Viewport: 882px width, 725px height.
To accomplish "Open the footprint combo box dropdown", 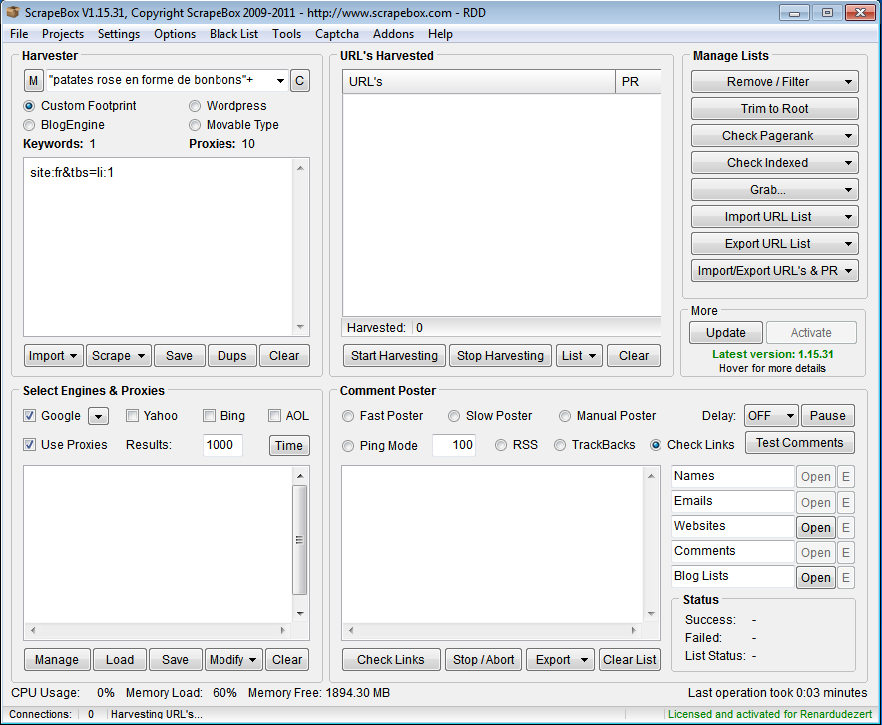I will 280,80.
